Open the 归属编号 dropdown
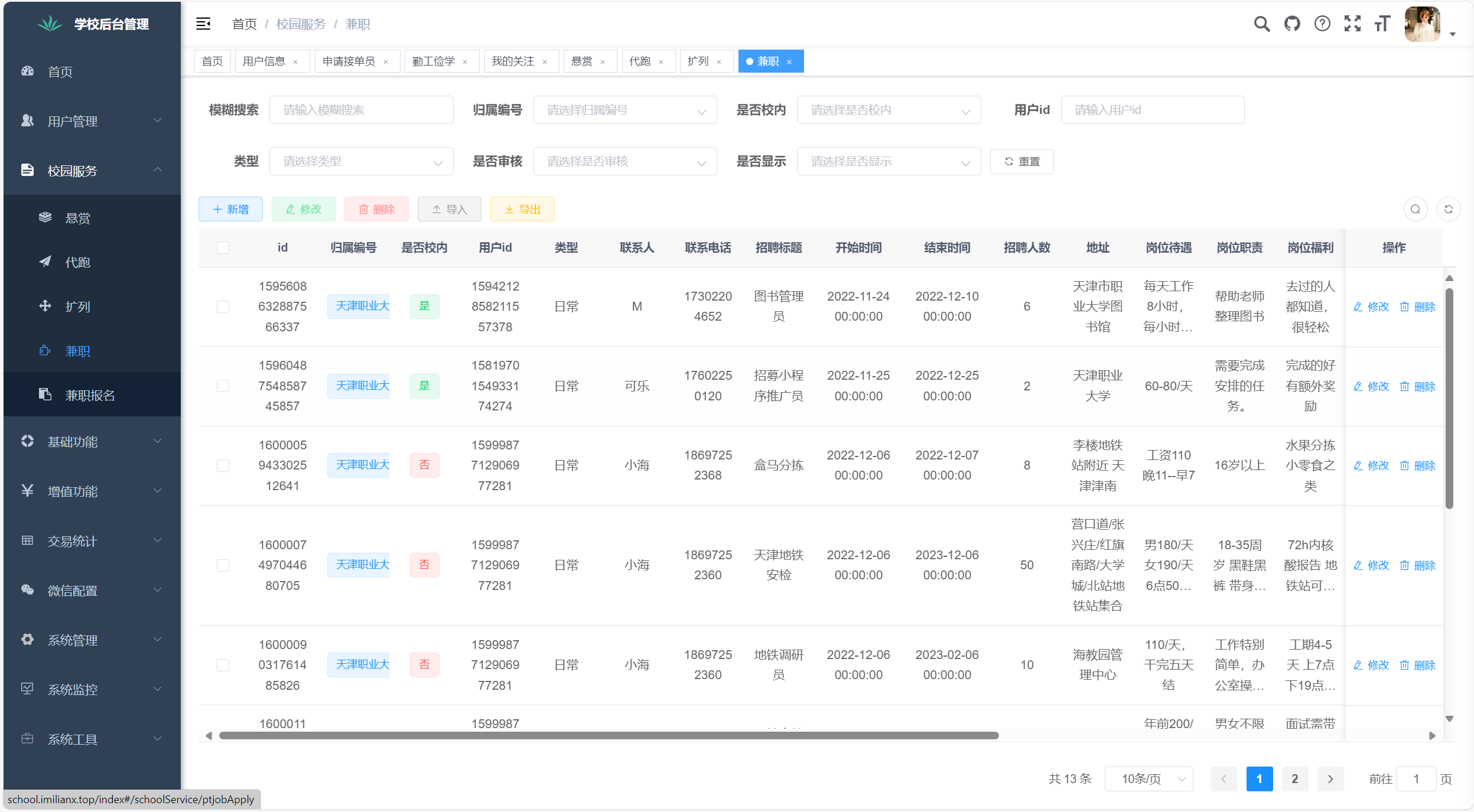 tap(625, 110)
